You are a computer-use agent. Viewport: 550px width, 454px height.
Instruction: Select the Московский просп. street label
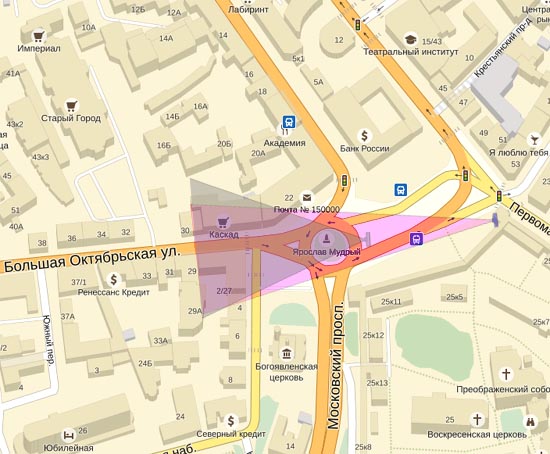point(335,365)
